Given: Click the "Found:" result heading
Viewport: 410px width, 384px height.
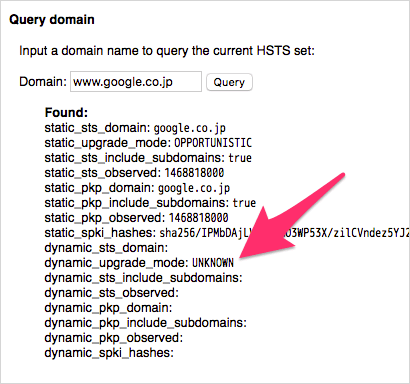Looking at the screenshot, I should [x=66, y=113].
